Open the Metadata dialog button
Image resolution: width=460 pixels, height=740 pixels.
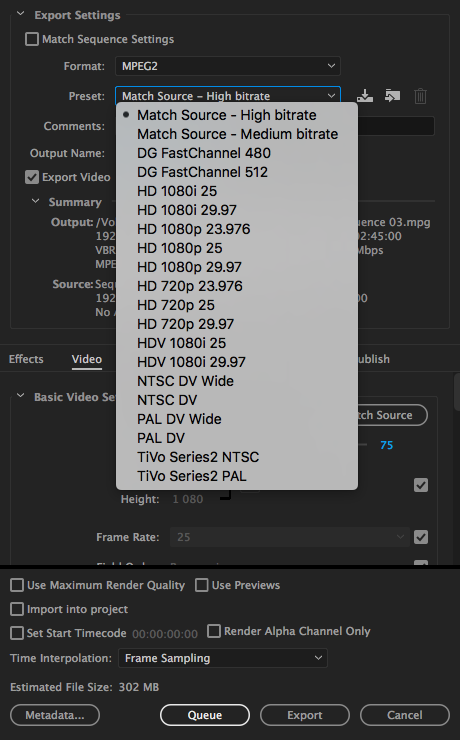pyautogui.click(x=55, y=715)
